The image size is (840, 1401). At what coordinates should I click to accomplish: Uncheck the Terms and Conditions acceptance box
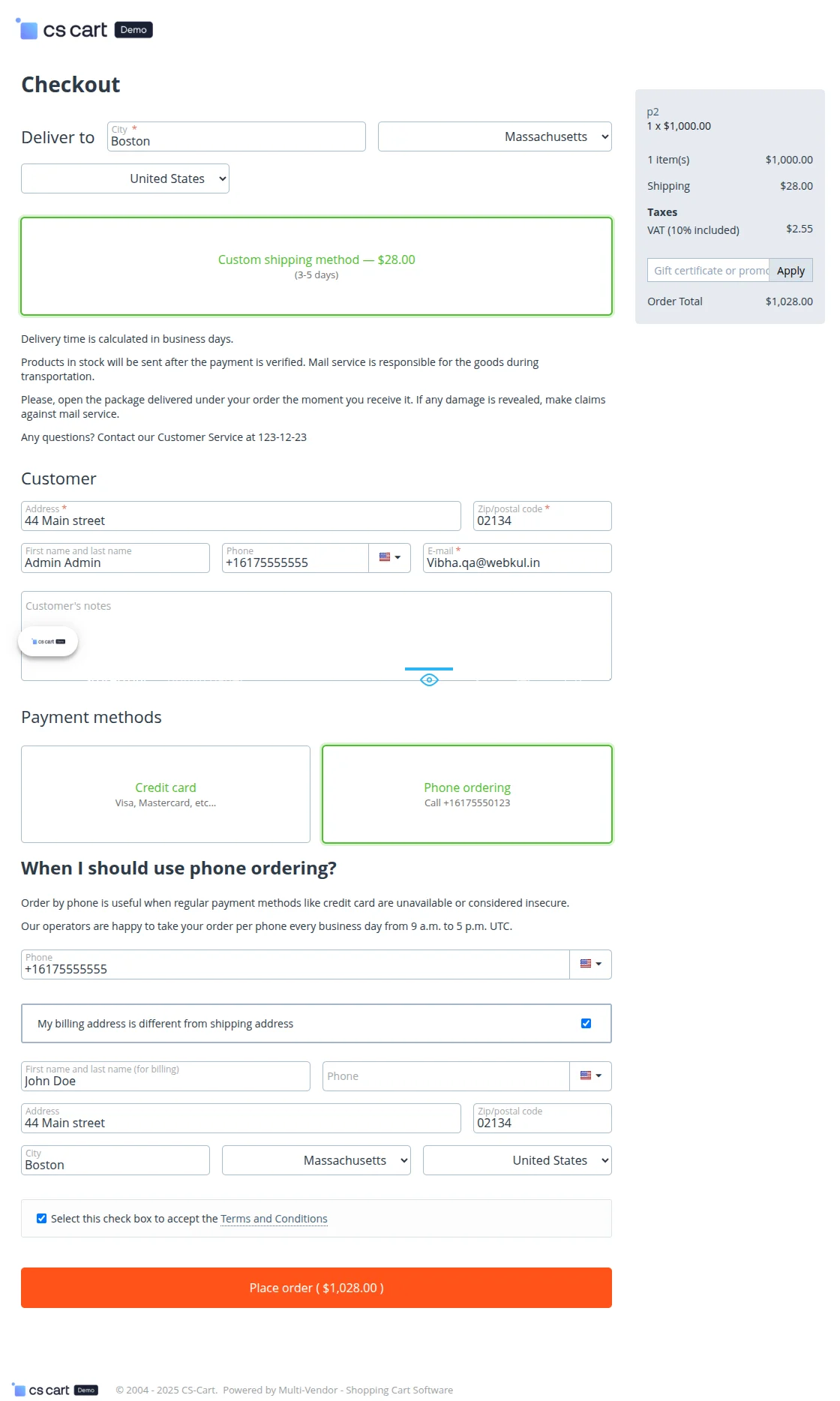pos(42,1219)
